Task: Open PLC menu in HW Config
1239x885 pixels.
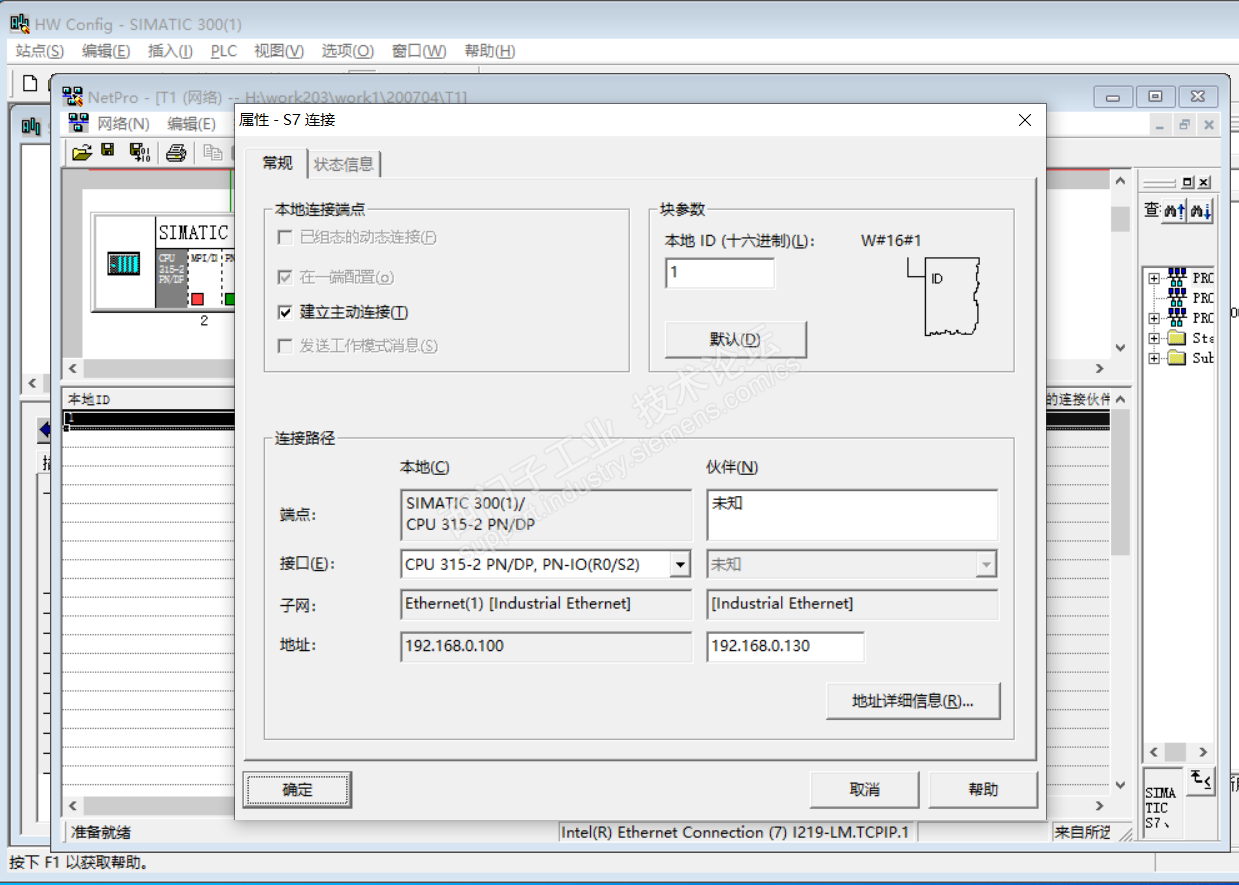Action: click(x=223, y=51)
